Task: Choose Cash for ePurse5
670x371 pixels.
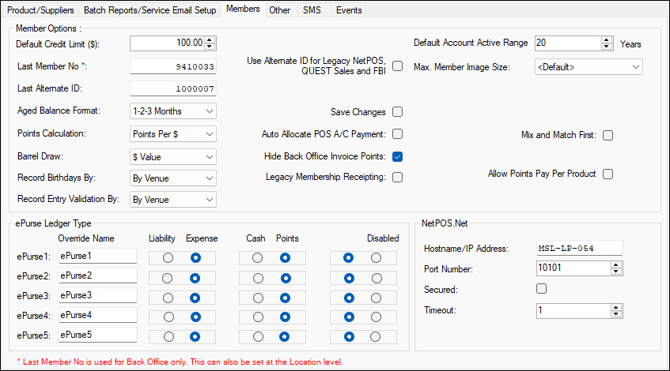Action: coord(258,337)
